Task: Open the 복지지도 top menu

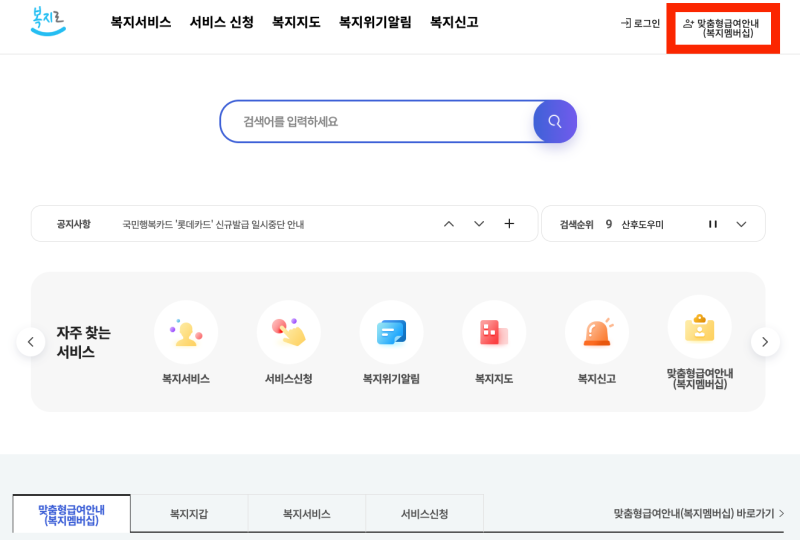Action: pyautogui.click(x=296, y=22)
